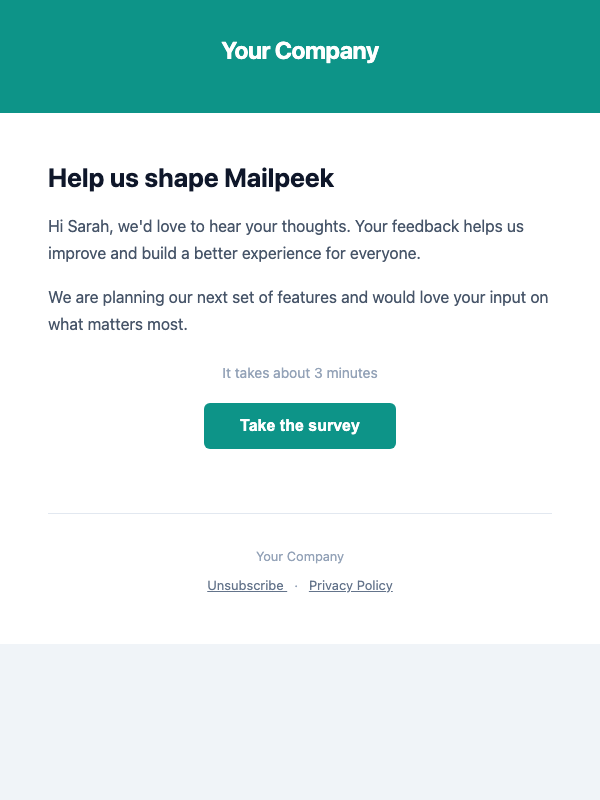Click the horizontal divider above the footer
600x800 pixels.
pyautogui.click(x=299, y=514)
